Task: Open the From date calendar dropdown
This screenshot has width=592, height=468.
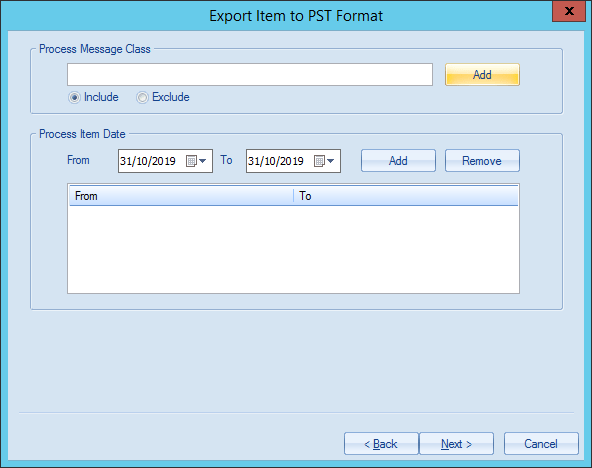Action: (197, 161)
